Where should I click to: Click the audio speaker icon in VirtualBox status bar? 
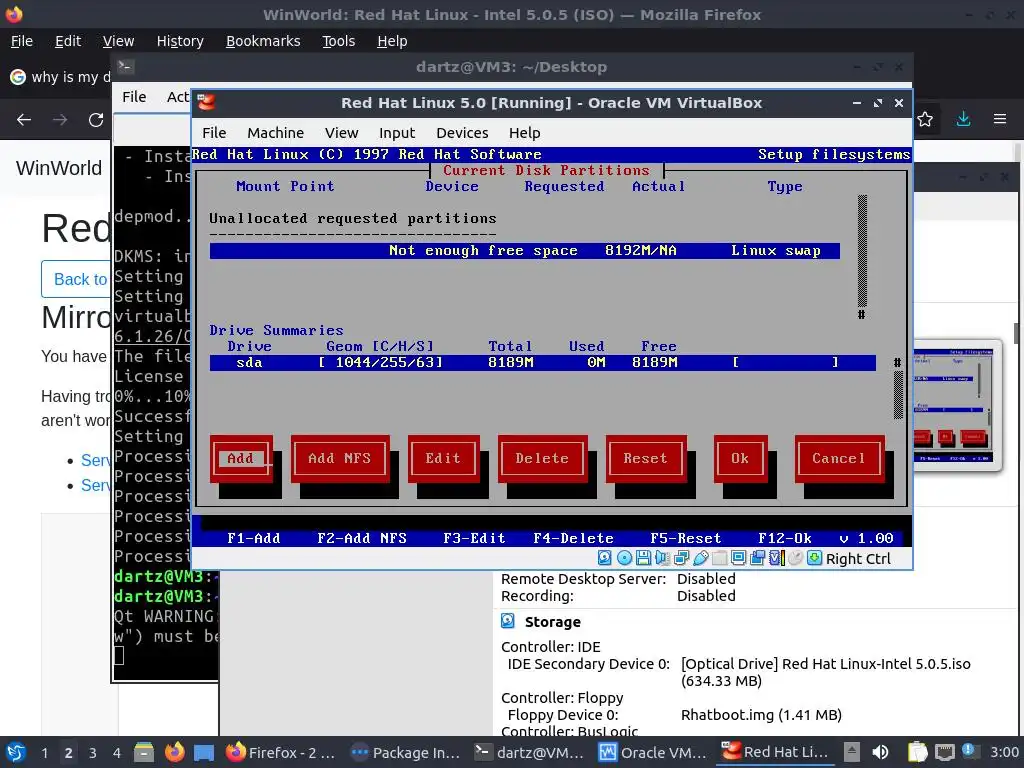pyautogui.click(x=662, y=558)
